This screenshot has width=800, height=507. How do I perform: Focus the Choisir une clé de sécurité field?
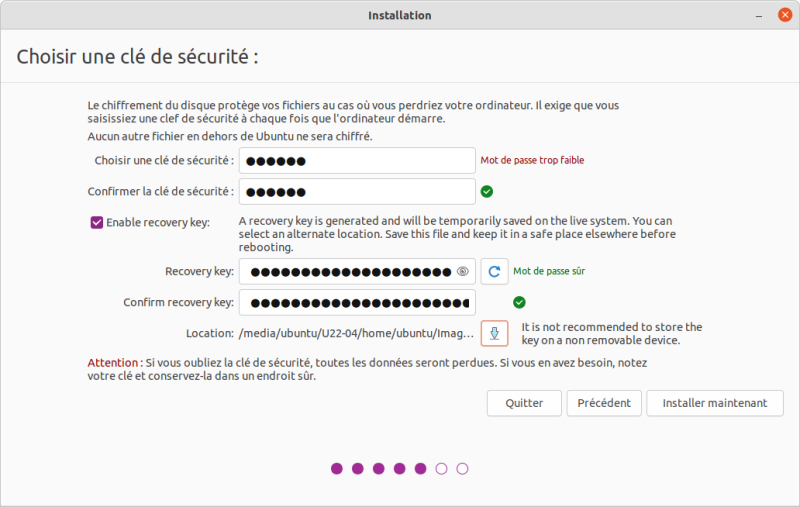[x=356, y=161]
